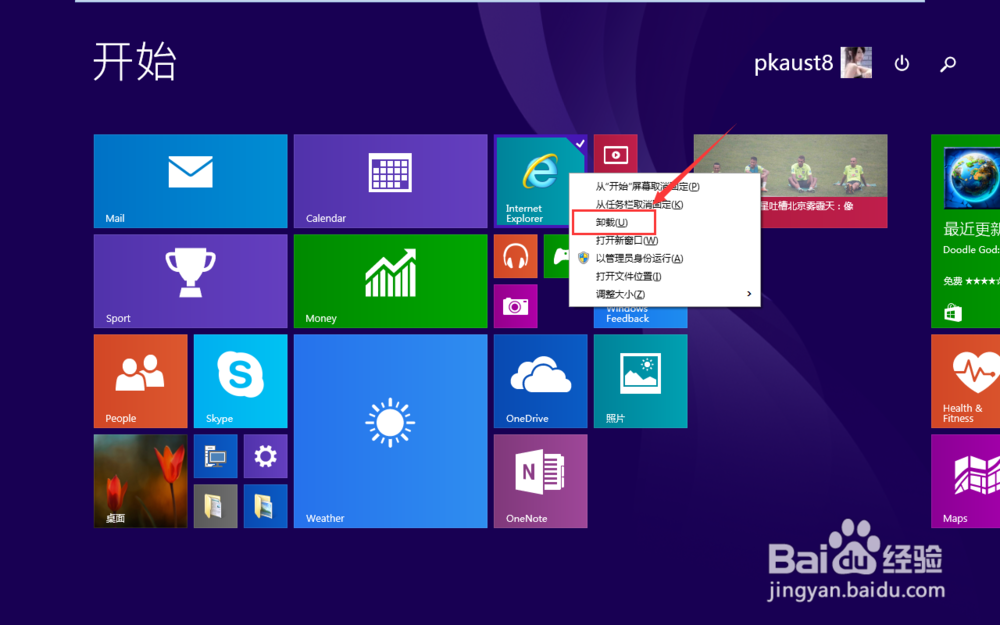Open the Store tile with Doodle God

tap(966, 231)
